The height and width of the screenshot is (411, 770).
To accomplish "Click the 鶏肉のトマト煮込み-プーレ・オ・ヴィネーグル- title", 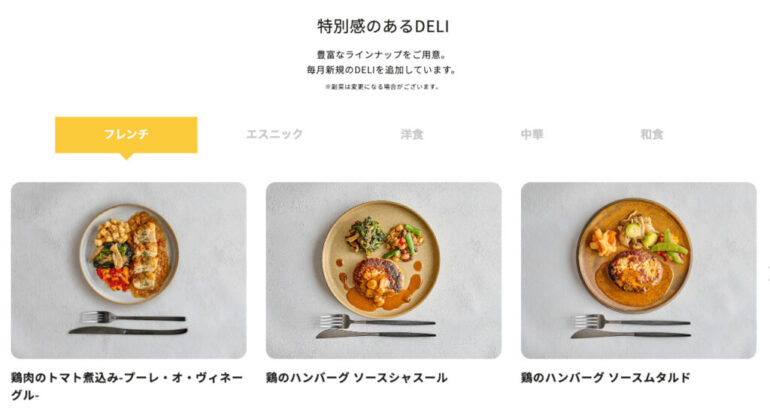I will point(127,386).
